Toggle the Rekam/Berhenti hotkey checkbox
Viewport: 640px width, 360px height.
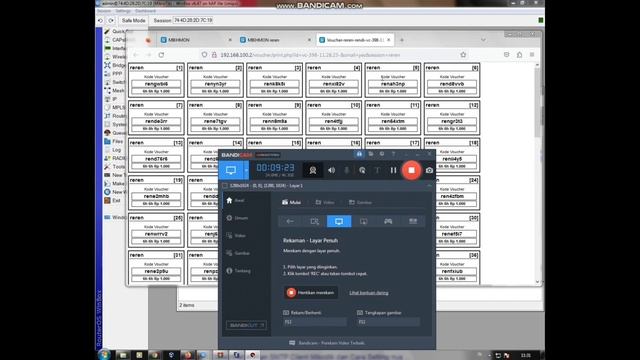(286, 313)
